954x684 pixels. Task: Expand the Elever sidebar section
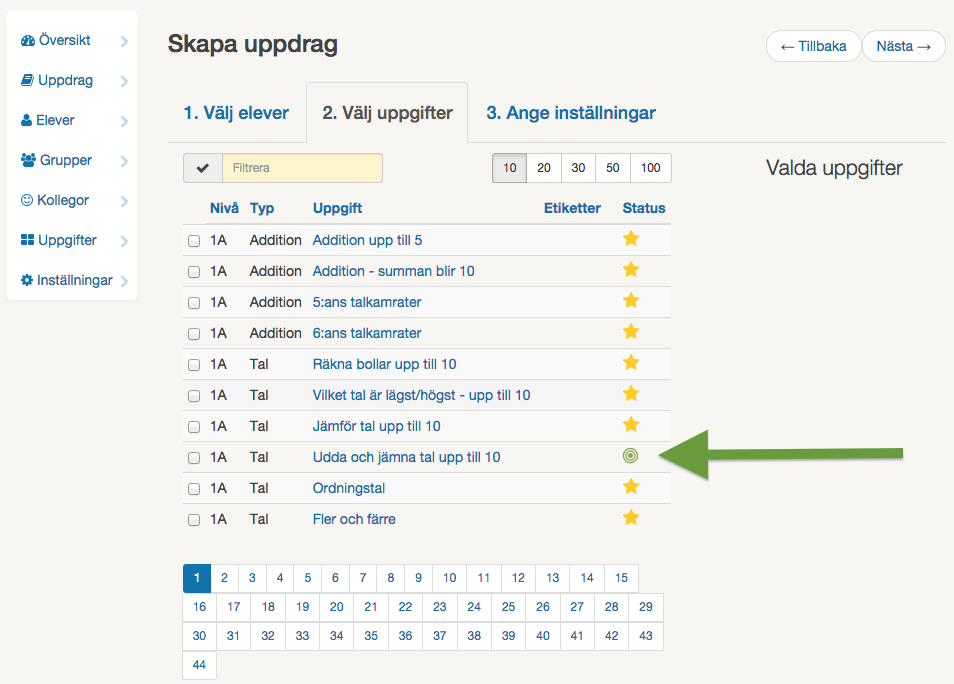124,121
